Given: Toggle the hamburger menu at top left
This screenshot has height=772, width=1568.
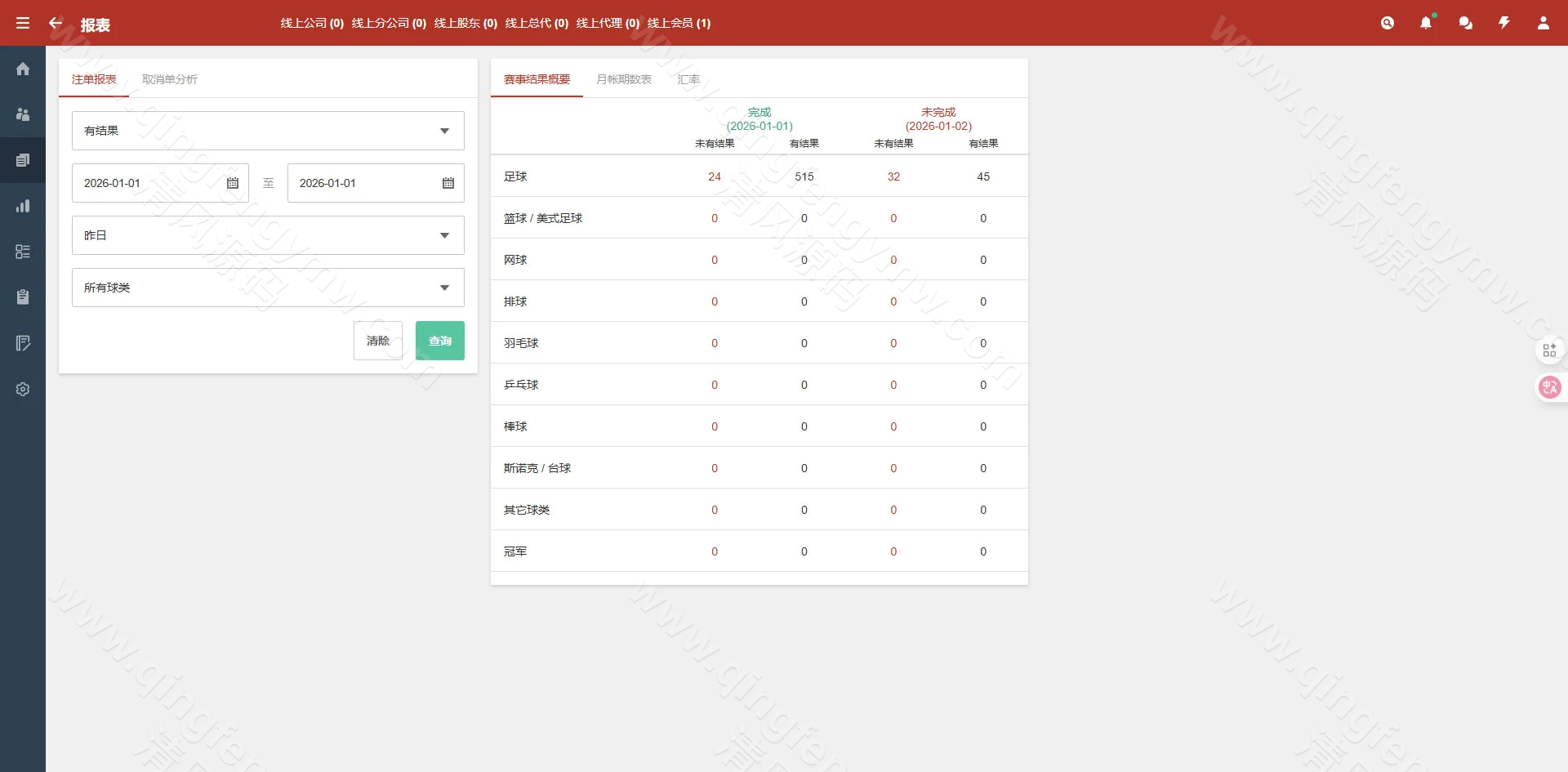Looking at the screenshot, I should [x=23, y=23].
